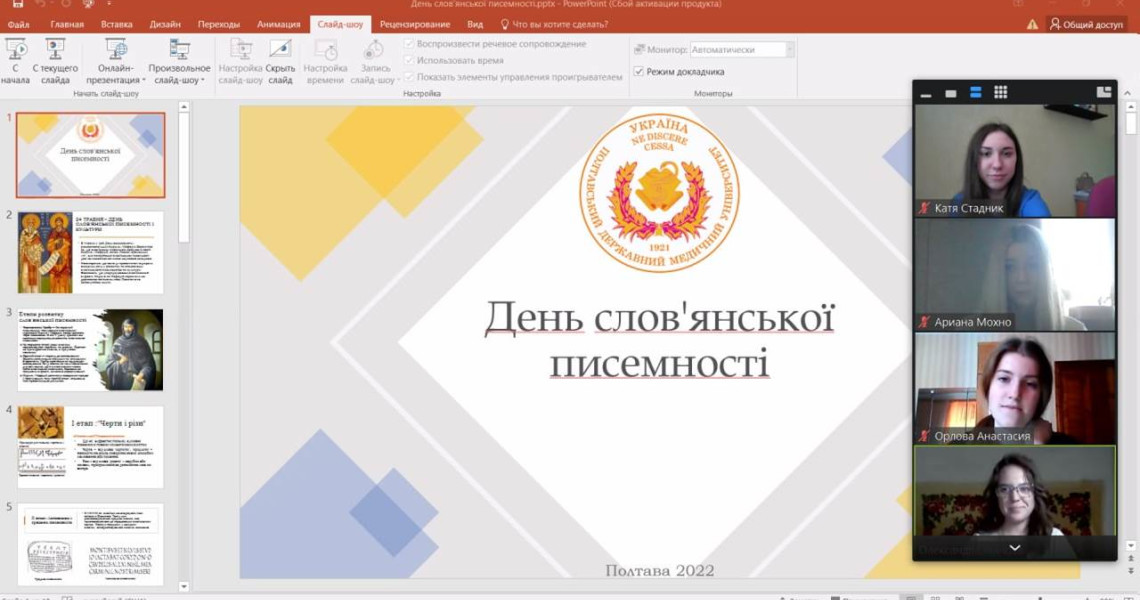Open Произвольное слайд-шоу dropdown
Viewport: 1140px width, 600px height.
coord(180,62)
